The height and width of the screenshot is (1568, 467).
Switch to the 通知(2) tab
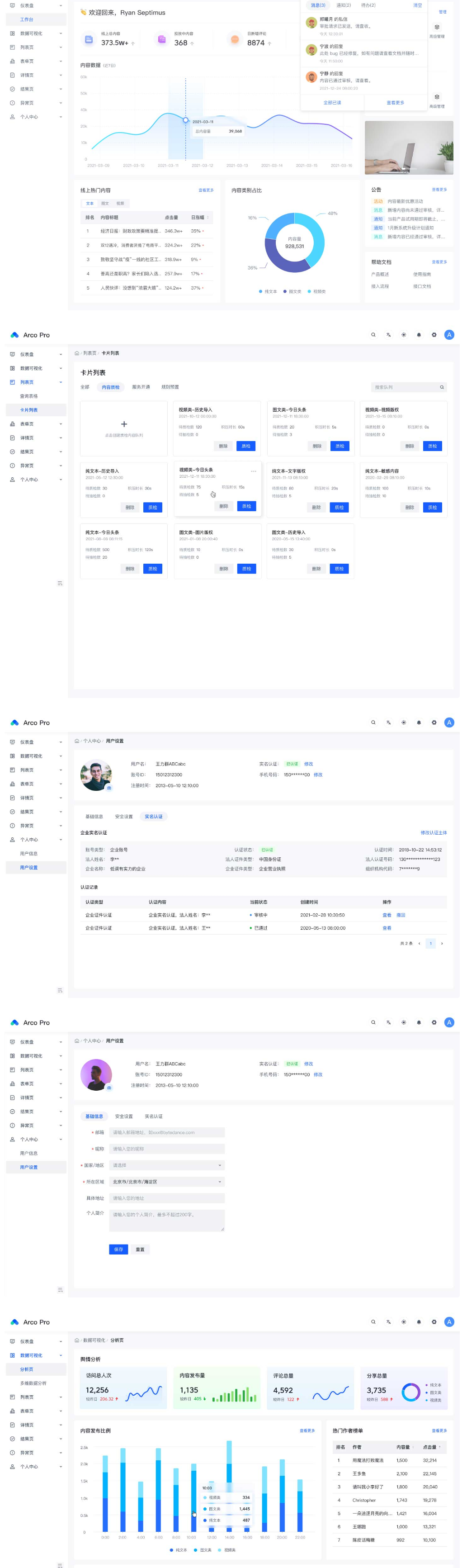click(x=344, y=5)
